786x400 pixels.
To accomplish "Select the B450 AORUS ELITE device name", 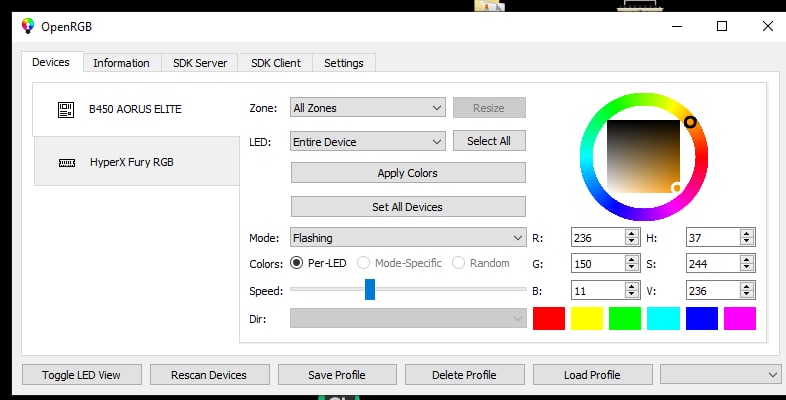I will click(135, 109).
